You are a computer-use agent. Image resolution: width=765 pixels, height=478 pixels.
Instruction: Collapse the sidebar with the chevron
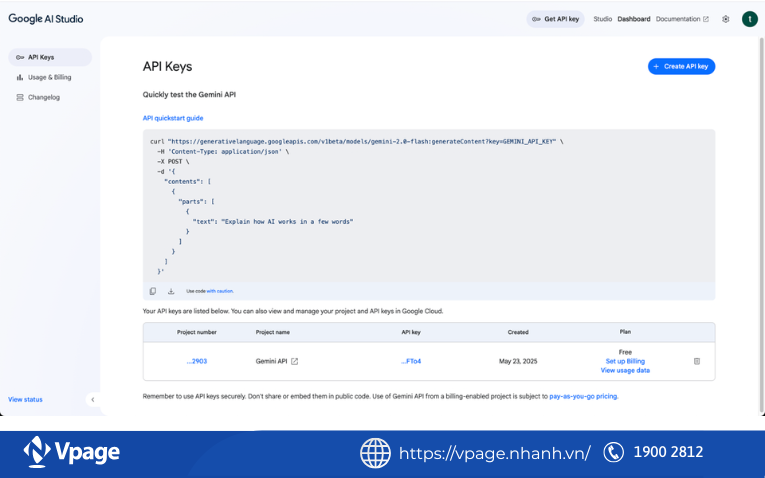click(93, 399)
